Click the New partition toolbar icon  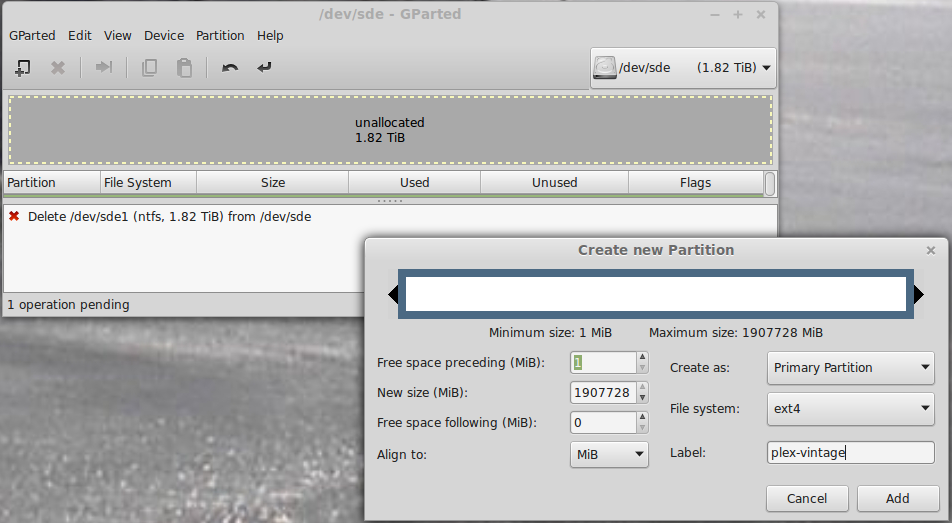click(x=22, y=67)
